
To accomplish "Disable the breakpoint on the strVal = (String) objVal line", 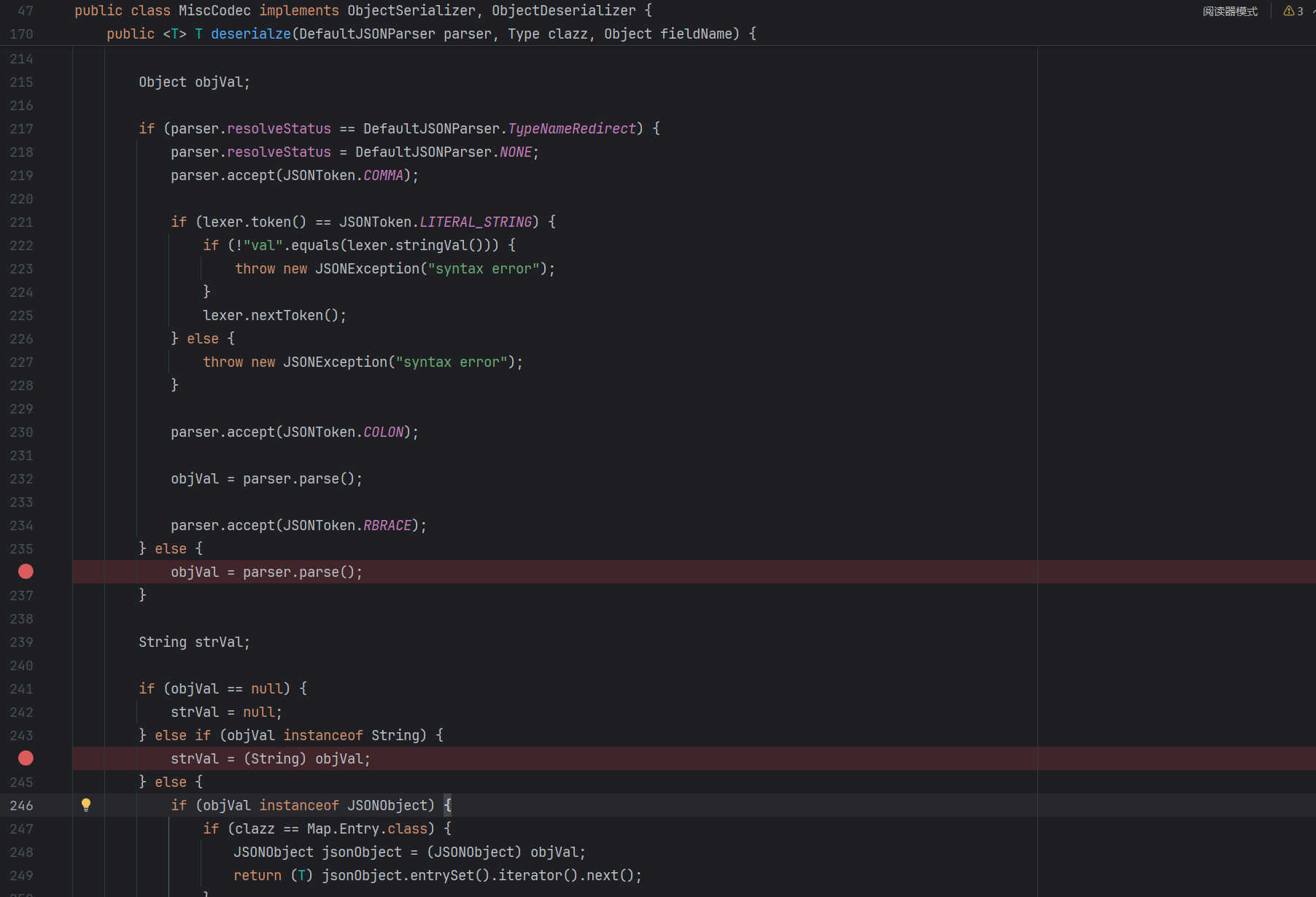I will (26, 758).
